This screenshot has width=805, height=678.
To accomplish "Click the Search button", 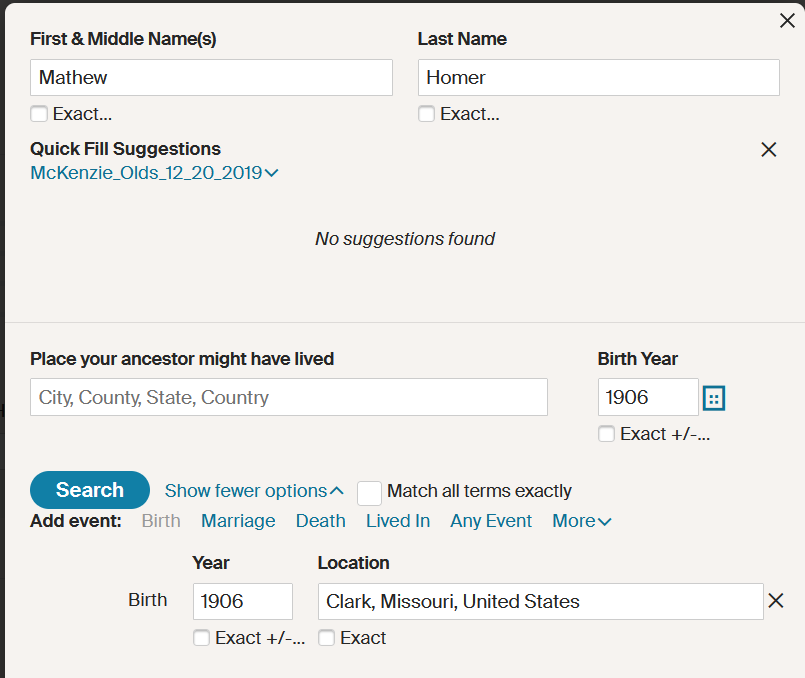I will coord(90,490).
